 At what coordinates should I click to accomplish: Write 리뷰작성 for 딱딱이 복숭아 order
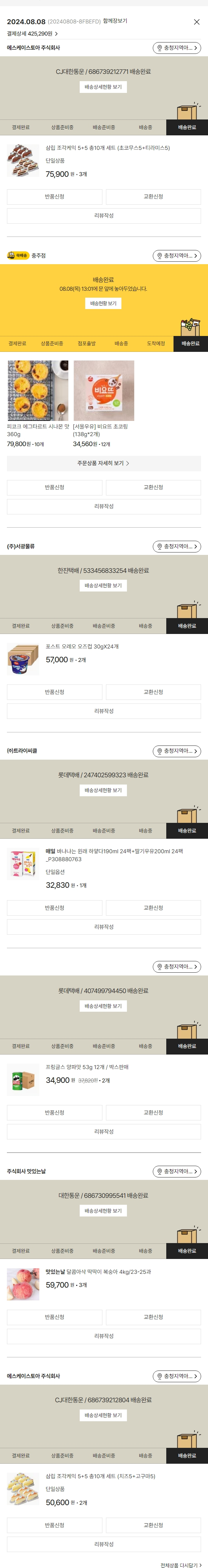(x=103, y=1336)
